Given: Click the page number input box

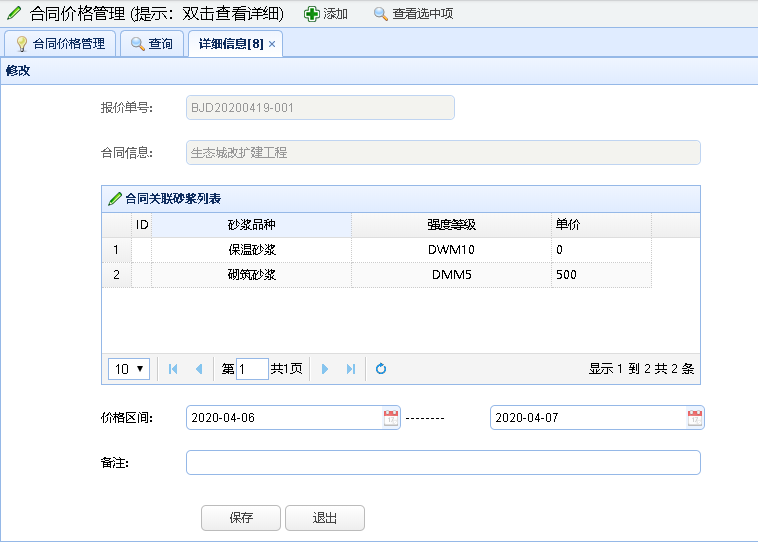Looking at the screenshot, I should click(252, 369).
